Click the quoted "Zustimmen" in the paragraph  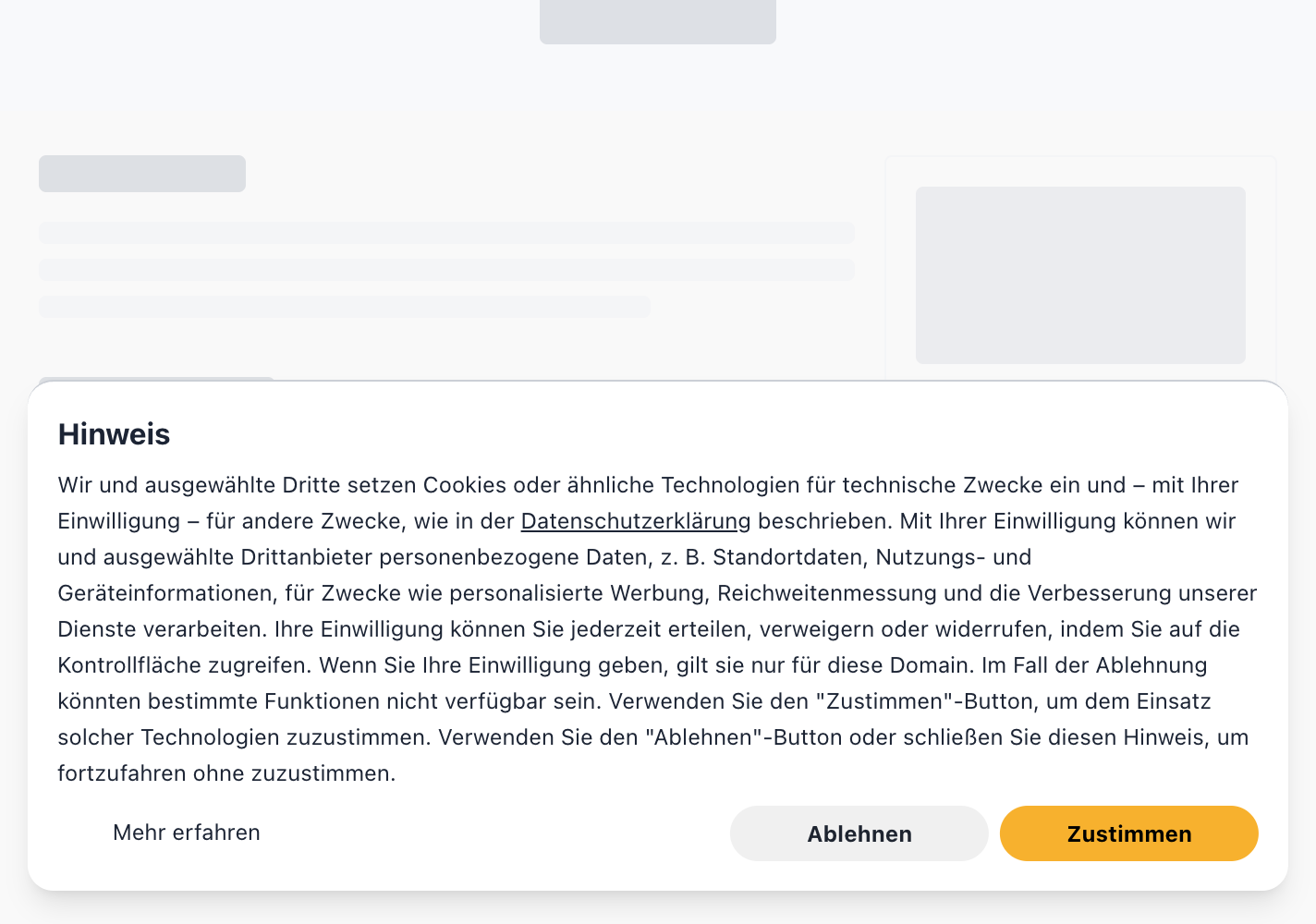click(x=884, y=701)
